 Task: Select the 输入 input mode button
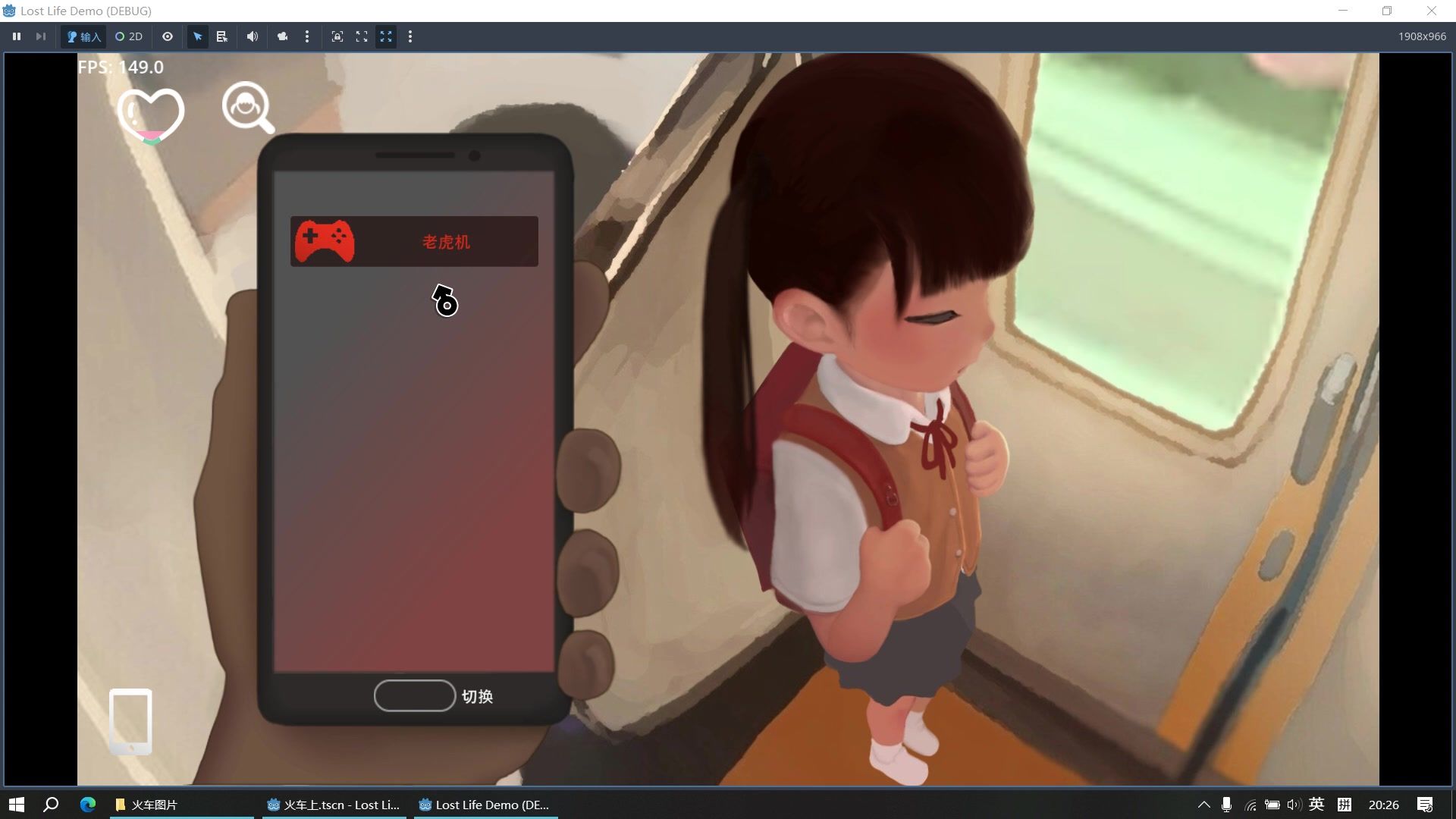click(83, 36)
